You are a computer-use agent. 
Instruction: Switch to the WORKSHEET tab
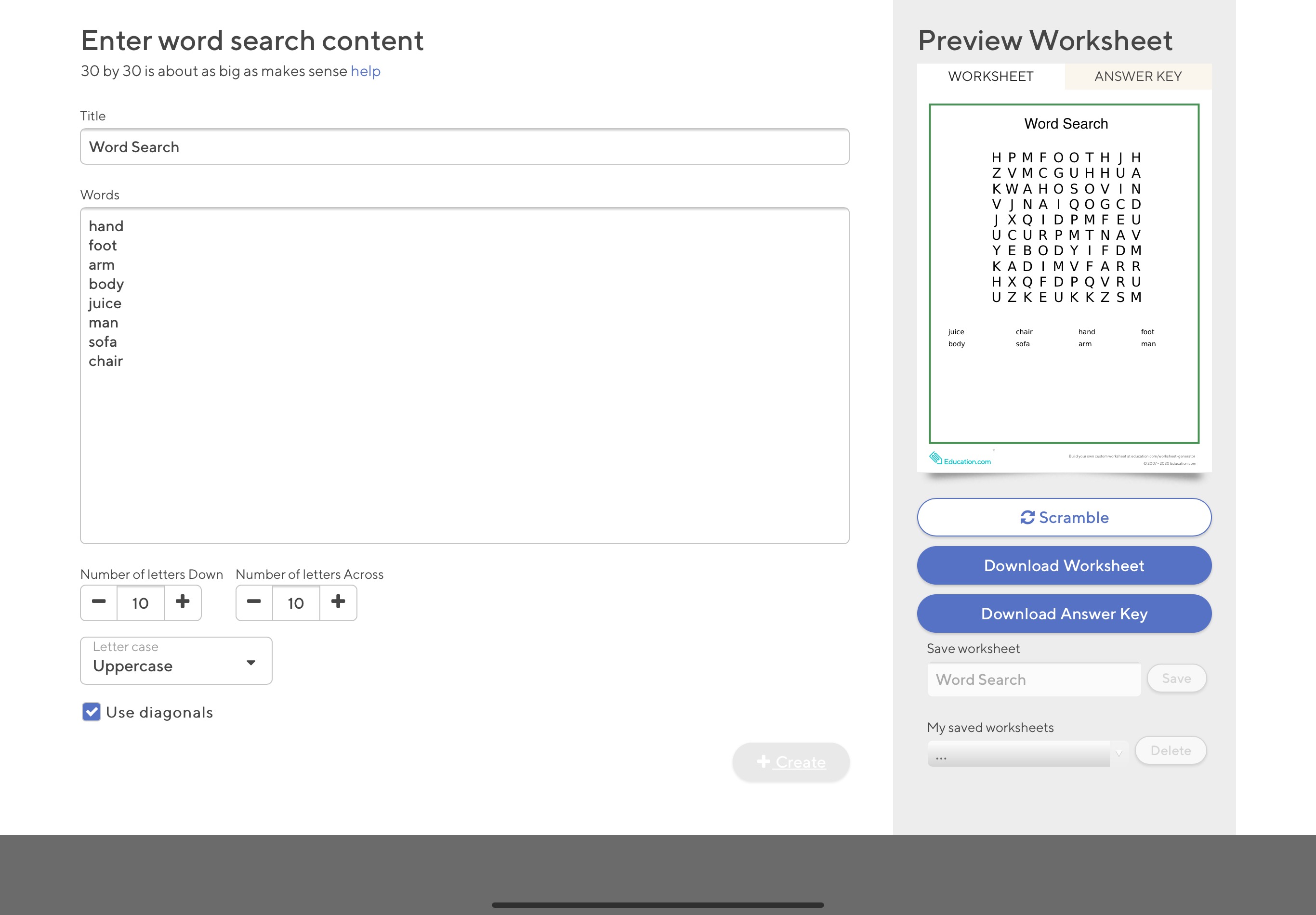[990, 76]
